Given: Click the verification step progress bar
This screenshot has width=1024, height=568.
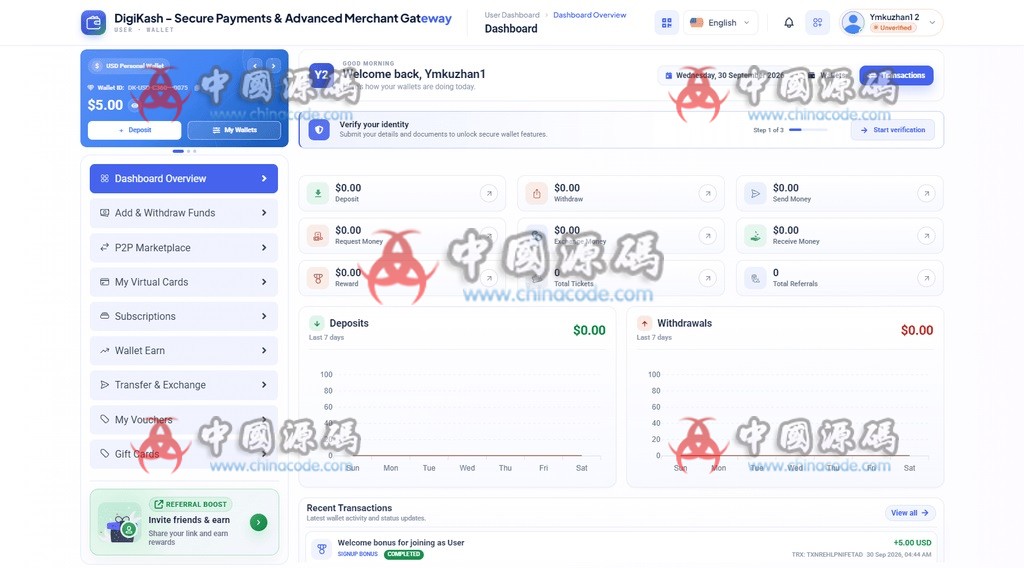Looking at the screenshot, I should tap(808, 130).
